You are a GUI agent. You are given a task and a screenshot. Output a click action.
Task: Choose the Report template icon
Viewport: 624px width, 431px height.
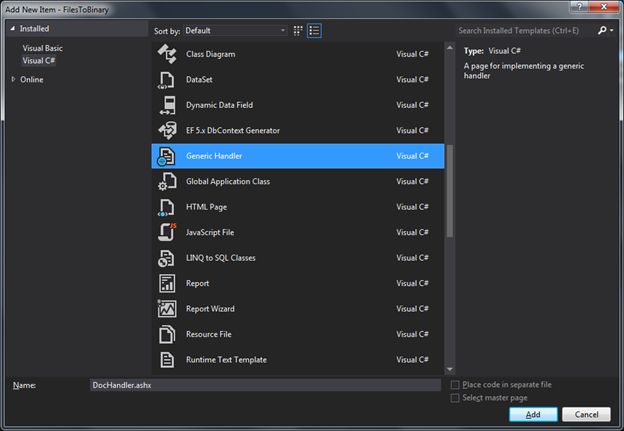tap(167, 283)
